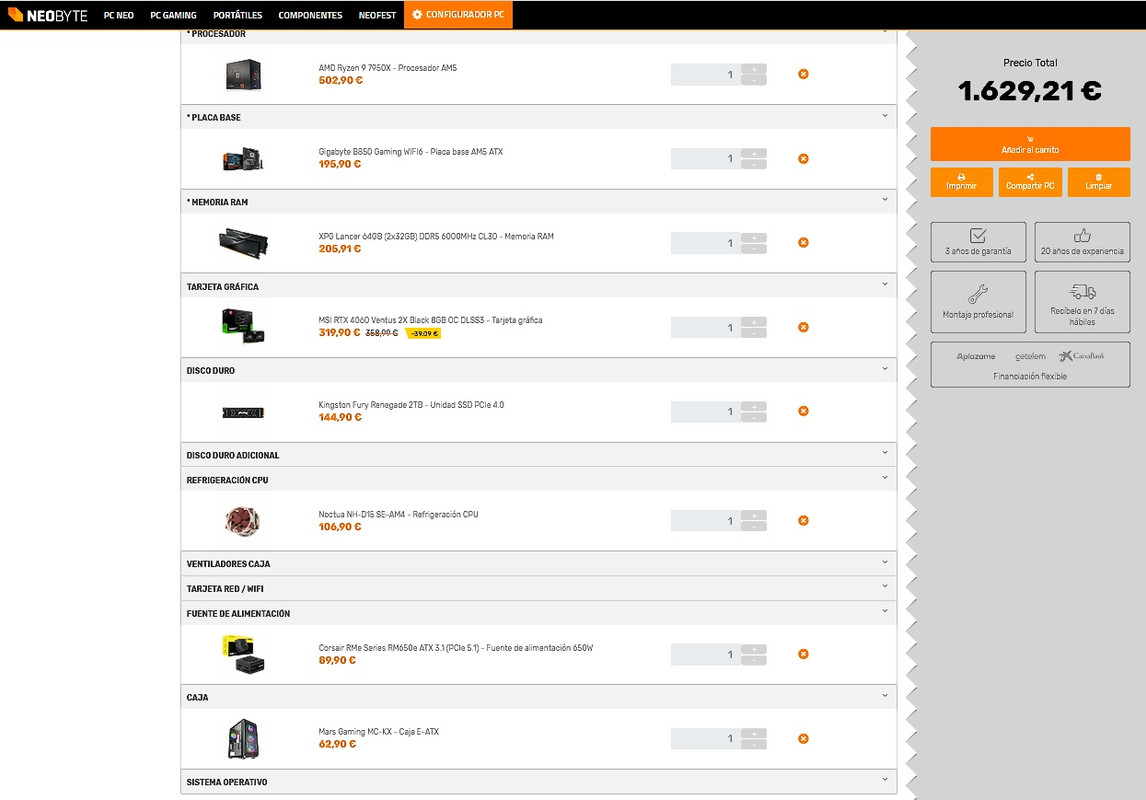Decrease quantity of MSI RTX 4060 card
The height and width of the screenshot is (800, 1146).
point(754,333)
